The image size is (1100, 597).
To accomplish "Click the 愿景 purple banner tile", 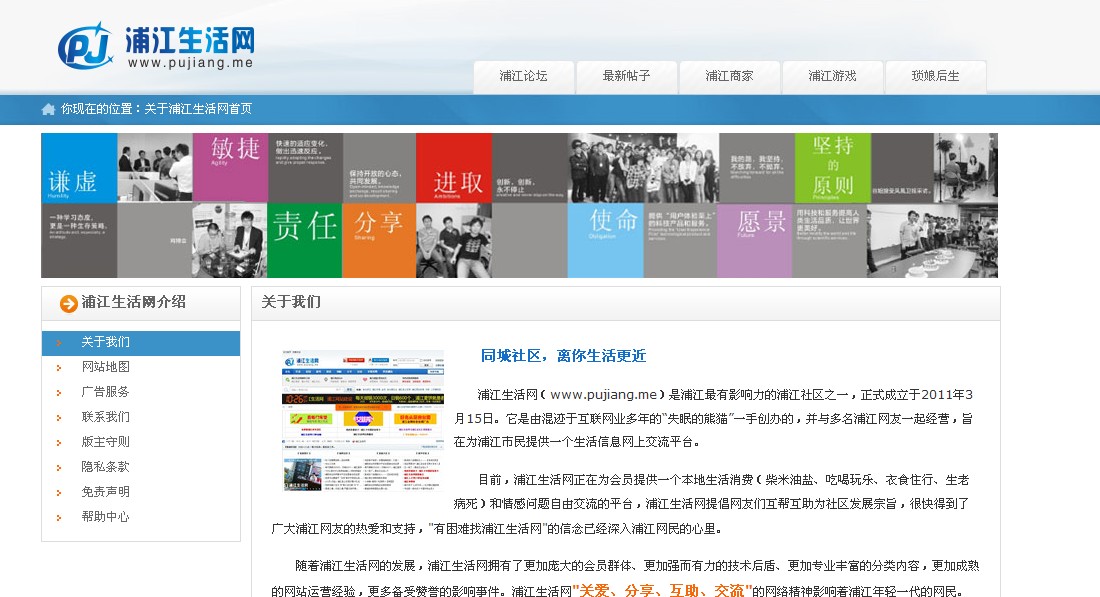I will tap(755, 241).
